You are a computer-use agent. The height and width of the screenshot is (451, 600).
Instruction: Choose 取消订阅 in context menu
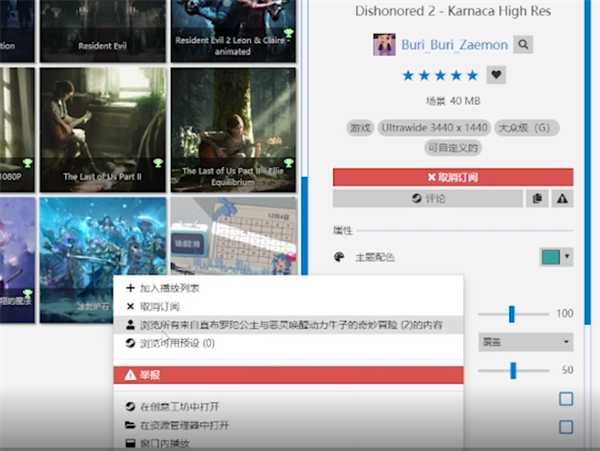(x=289, y=306)
